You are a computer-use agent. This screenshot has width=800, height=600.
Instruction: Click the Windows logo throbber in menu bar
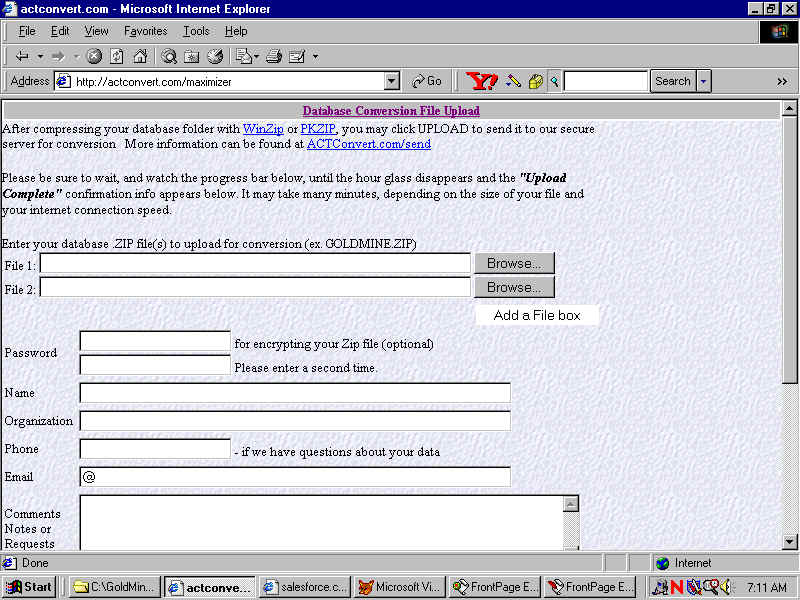(x=779, y=32)
